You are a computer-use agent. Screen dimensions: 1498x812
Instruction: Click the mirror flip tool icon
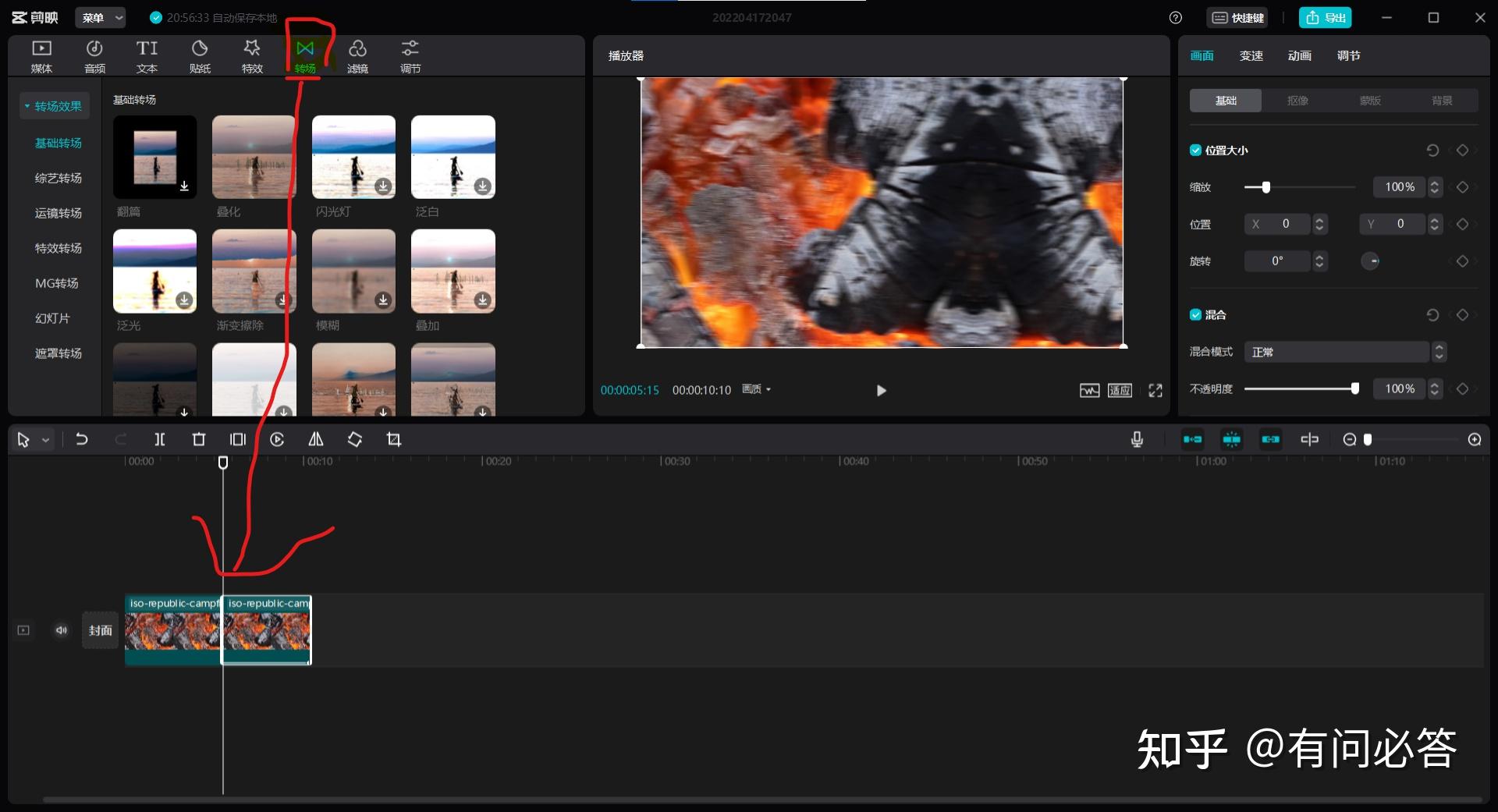tap(316, 439)
